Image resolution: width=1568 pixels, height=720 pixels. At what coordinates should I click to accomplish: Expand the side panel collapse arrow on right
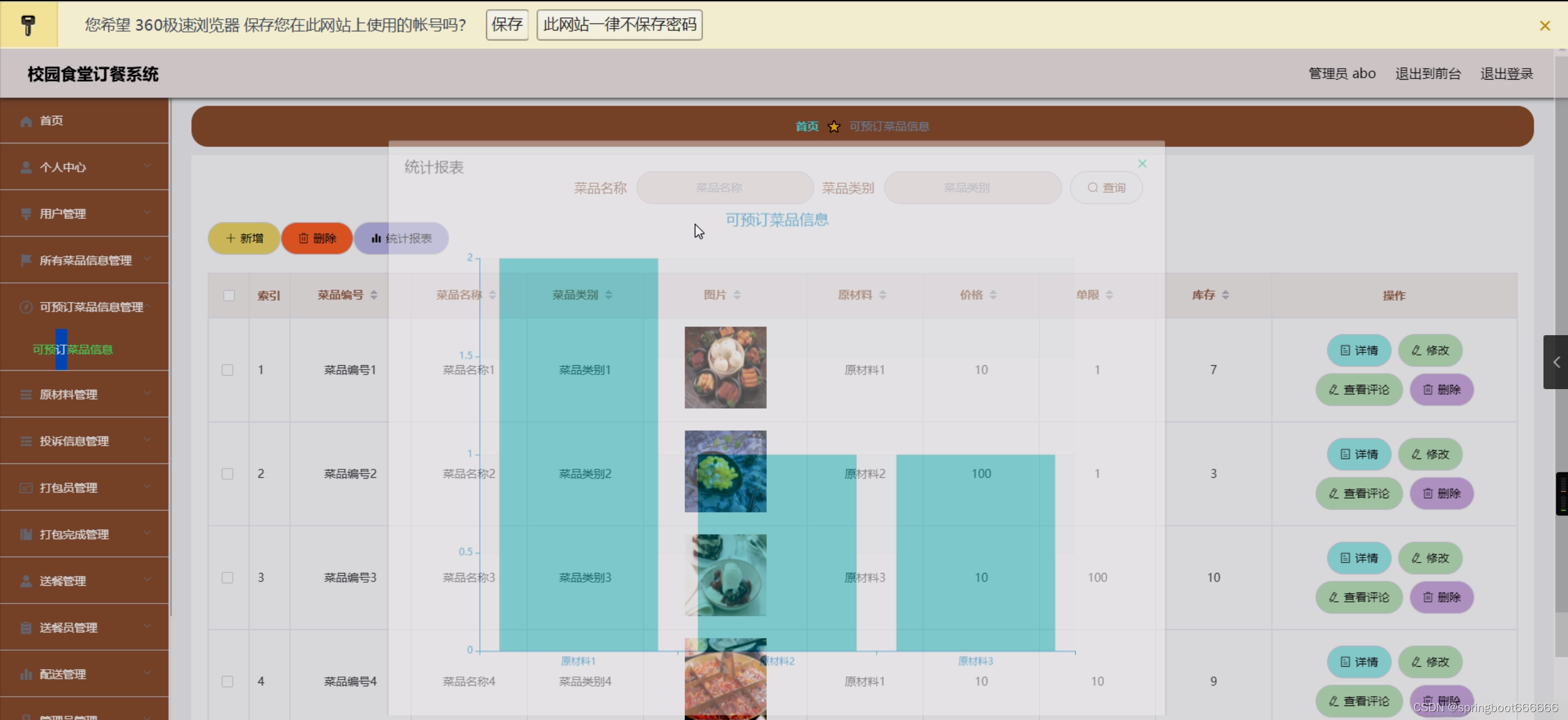pyautogui.click(x=1555, y=362)
